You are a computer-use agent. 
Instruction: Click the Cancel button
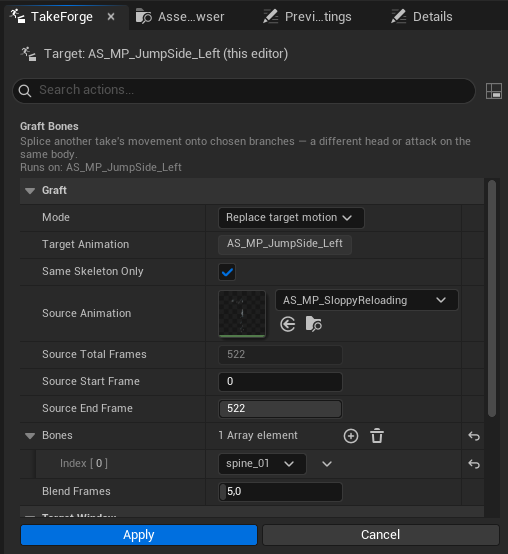(380, 535)
